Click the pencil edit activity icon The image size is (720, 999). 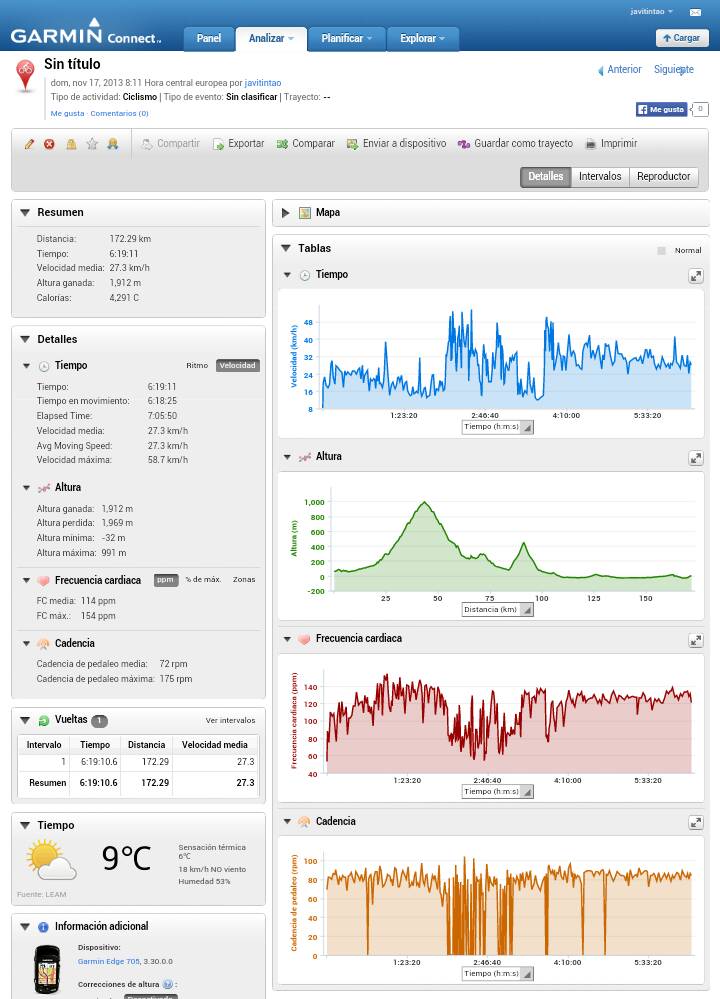pos(30,144)
